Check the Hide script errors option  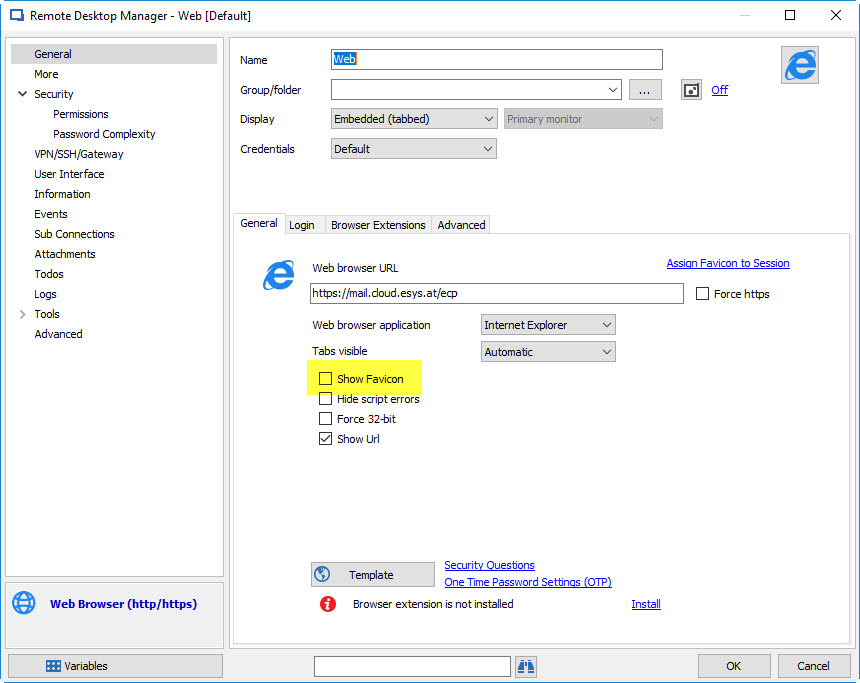[x=325, y=398]
